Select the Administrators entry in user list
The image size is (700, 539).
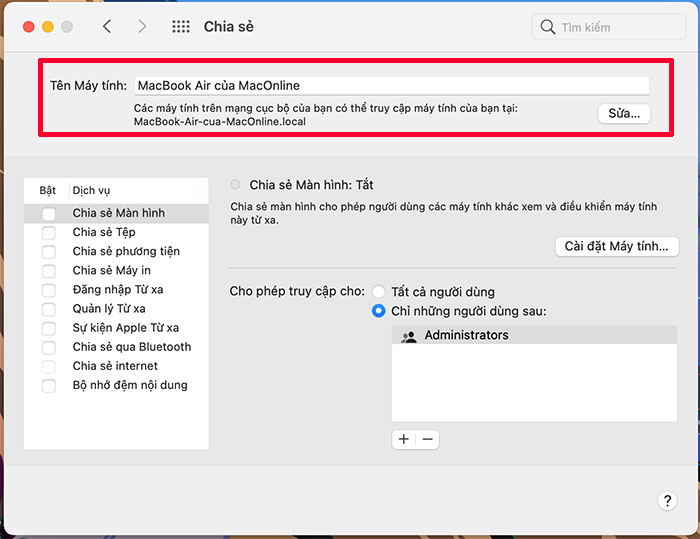tap(534, 335)
